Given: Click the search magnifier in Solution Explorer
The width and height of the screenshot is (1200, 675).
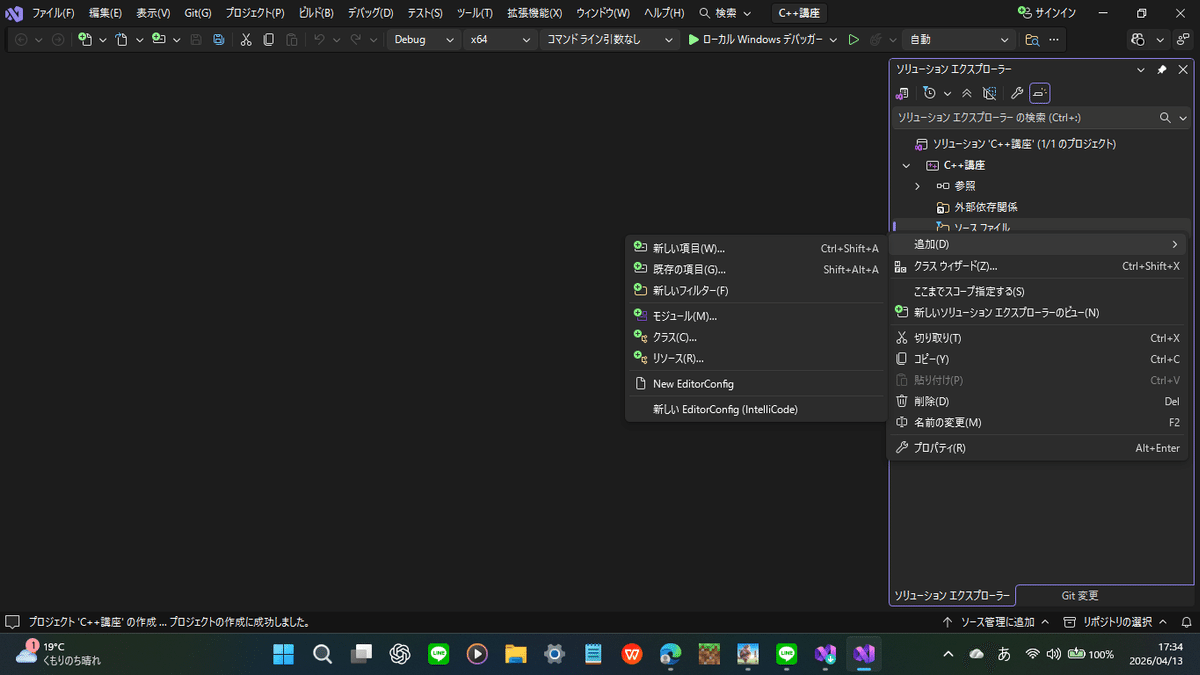Looking at the screenshot, I should [1165, 117].
